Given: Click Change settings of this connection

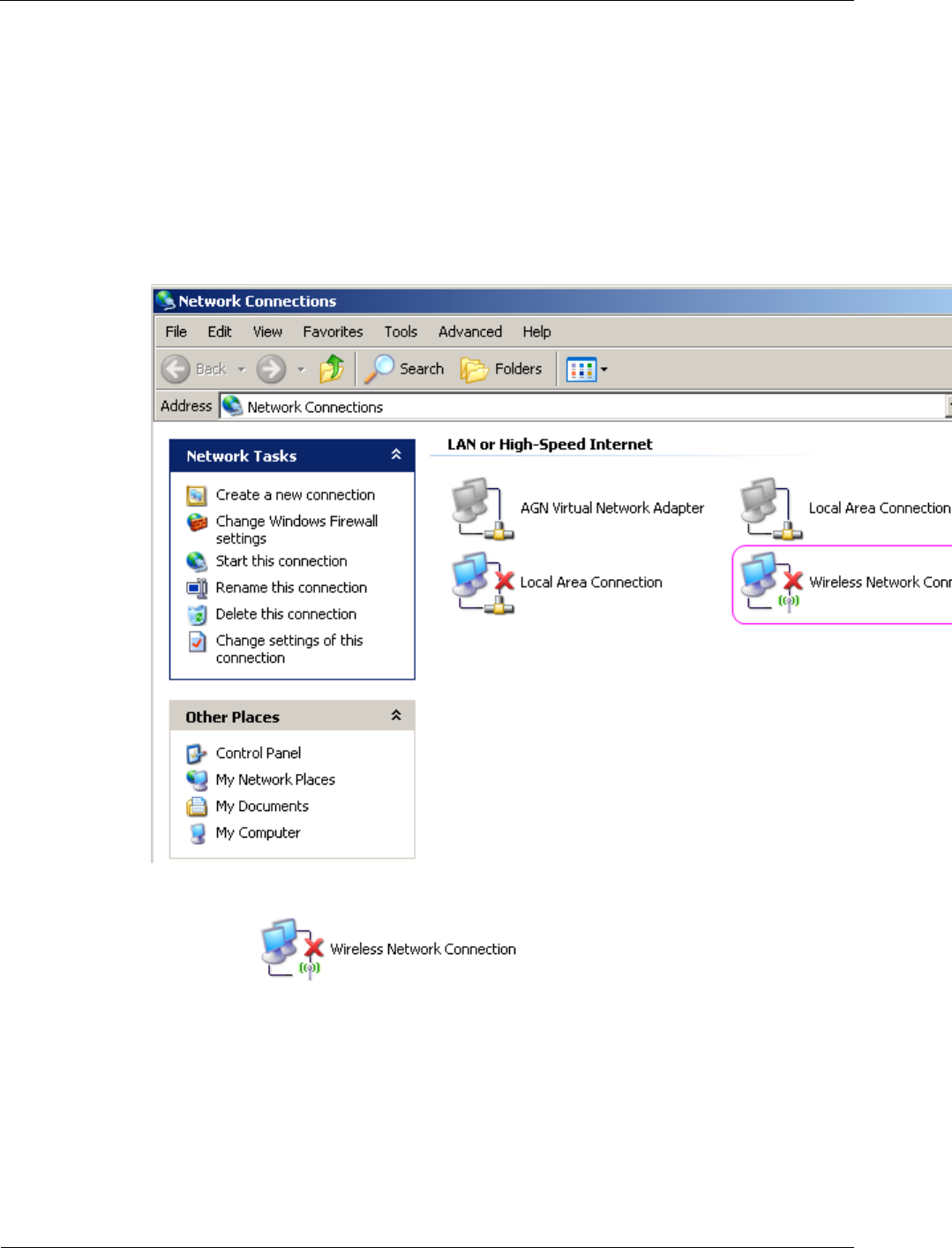Looking at the screenshot, I should pyautogui.click(x=289, y=649).
